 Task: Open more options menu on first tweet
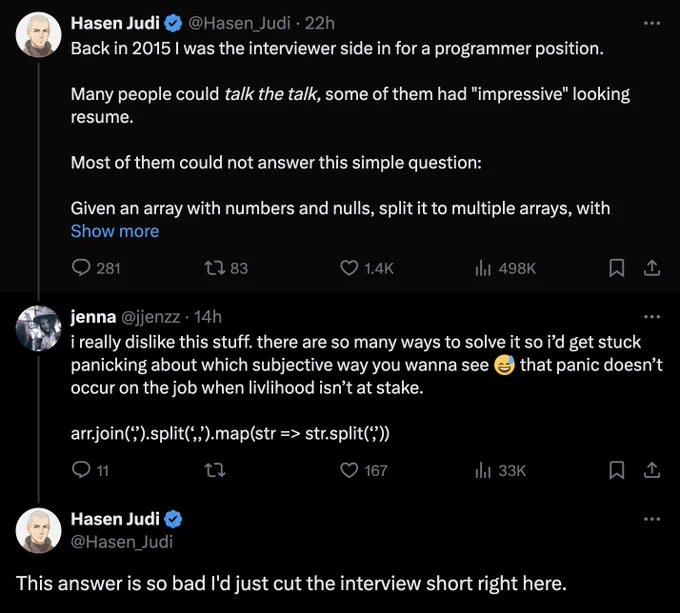click(x=652, y=23)
